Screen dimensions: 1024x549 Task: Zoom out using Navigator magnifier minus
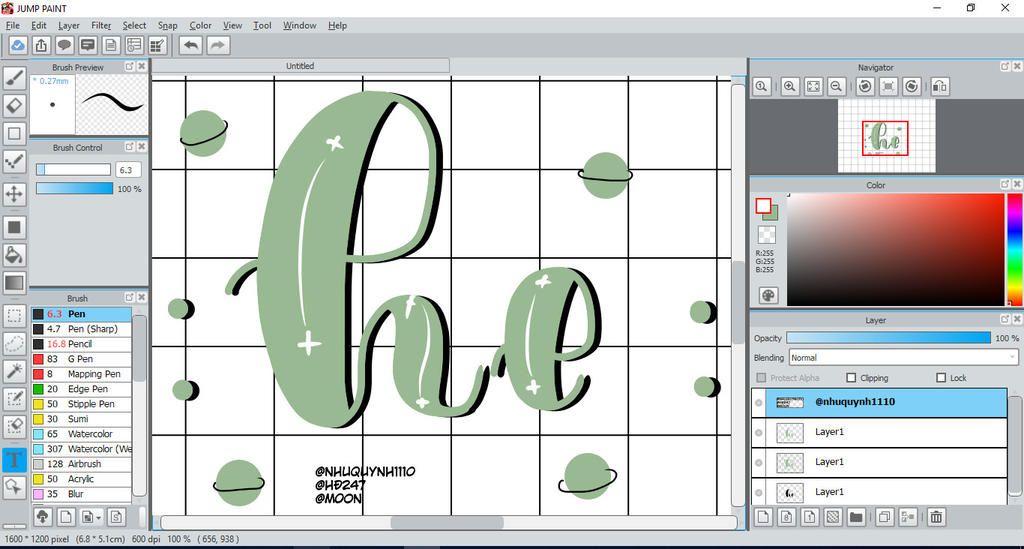837,86
